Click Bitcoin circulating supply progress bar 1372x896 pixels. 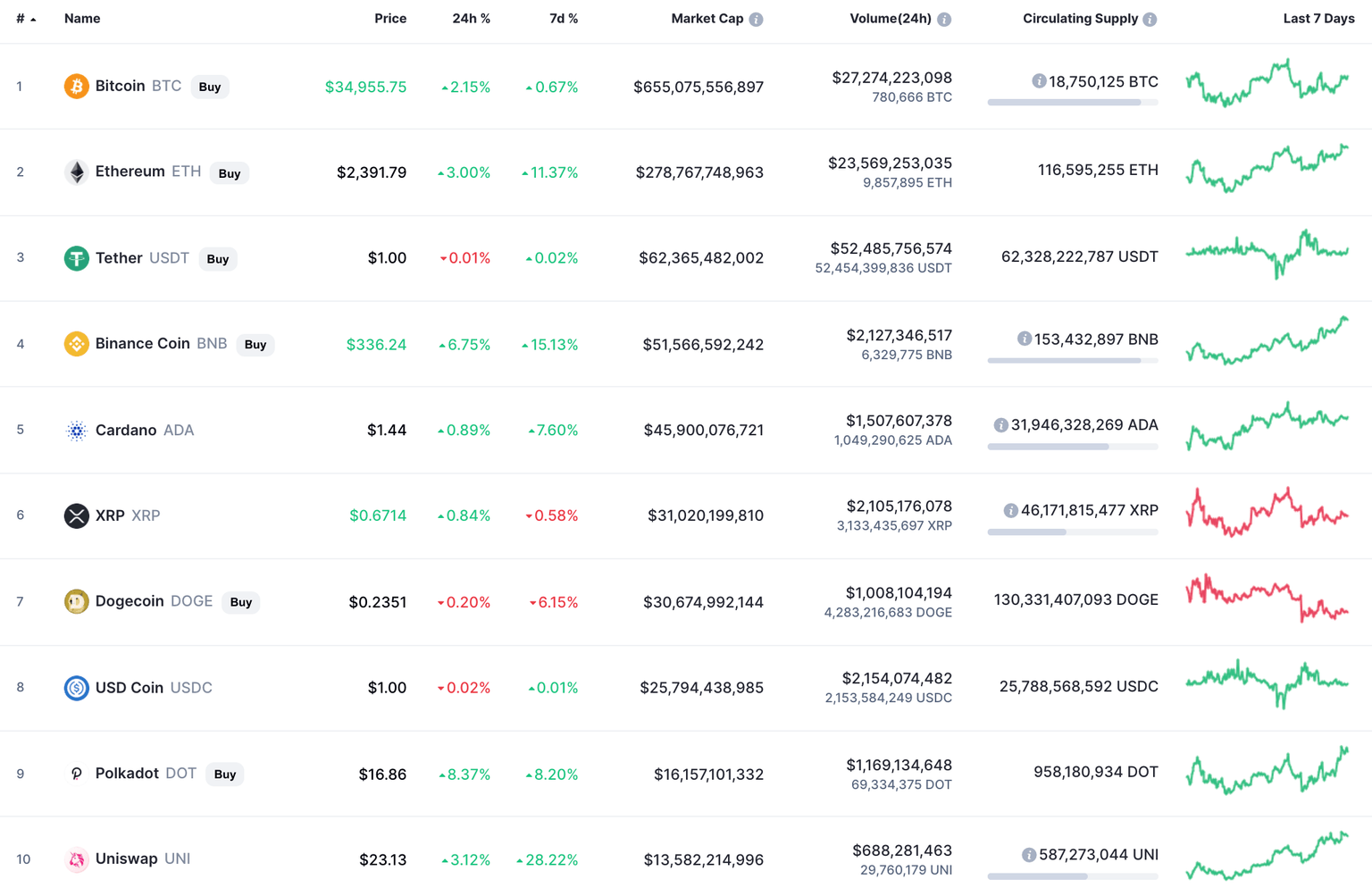(x=1072, y=103)
